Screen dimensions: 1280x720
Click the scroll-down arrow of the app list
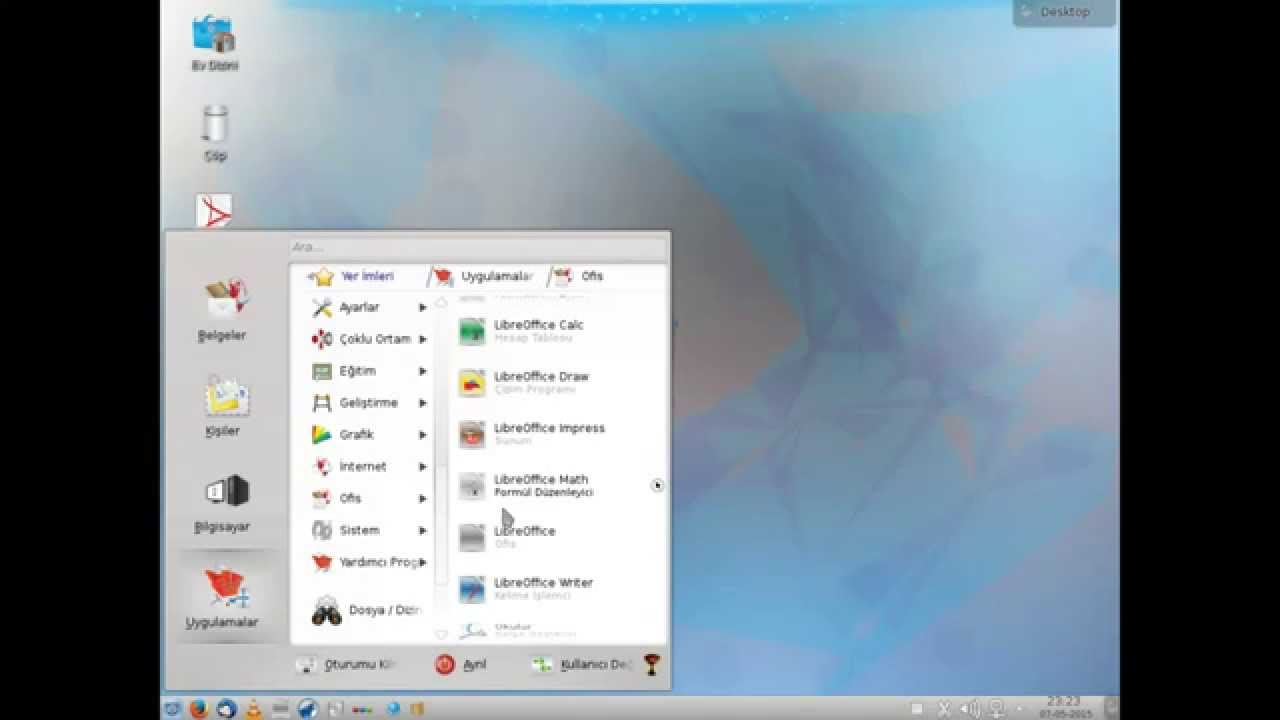point(441,634)
